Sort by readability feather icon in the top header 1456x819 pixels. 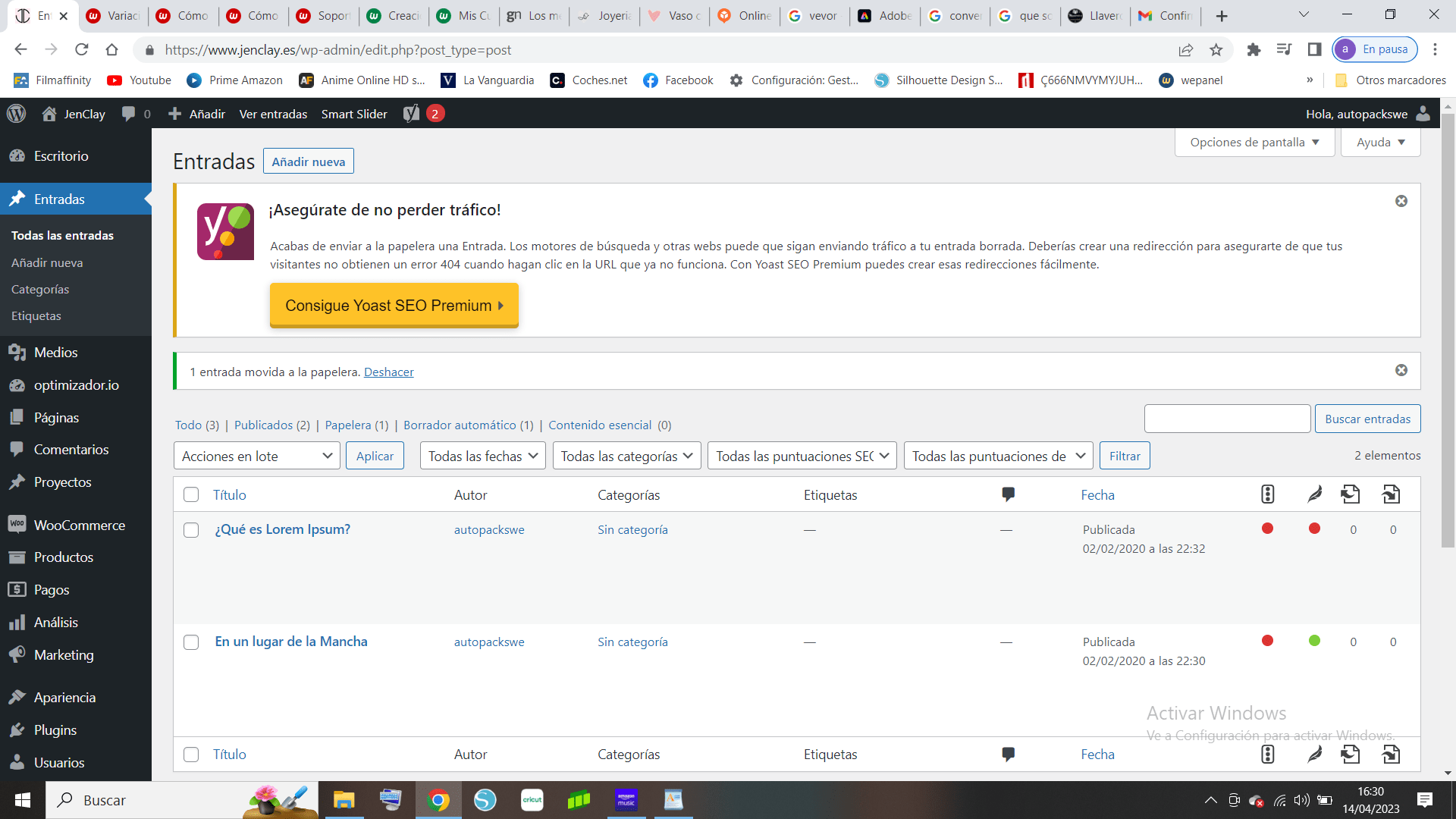pyautogui.click(x=1314, y=494)
